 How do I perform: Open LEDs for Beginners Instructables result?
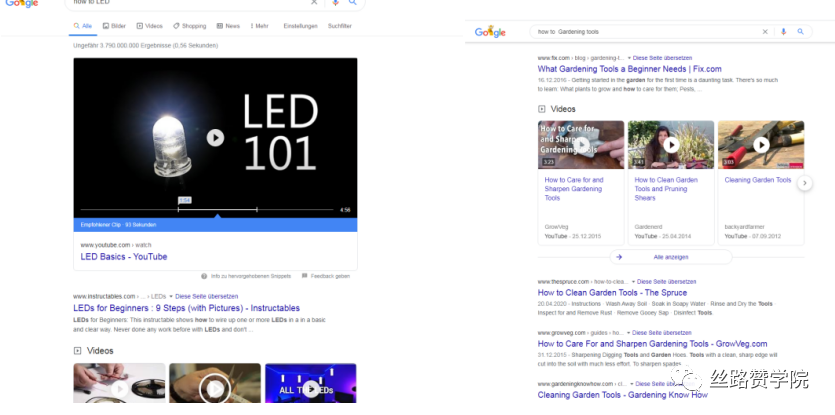point(186,308)
